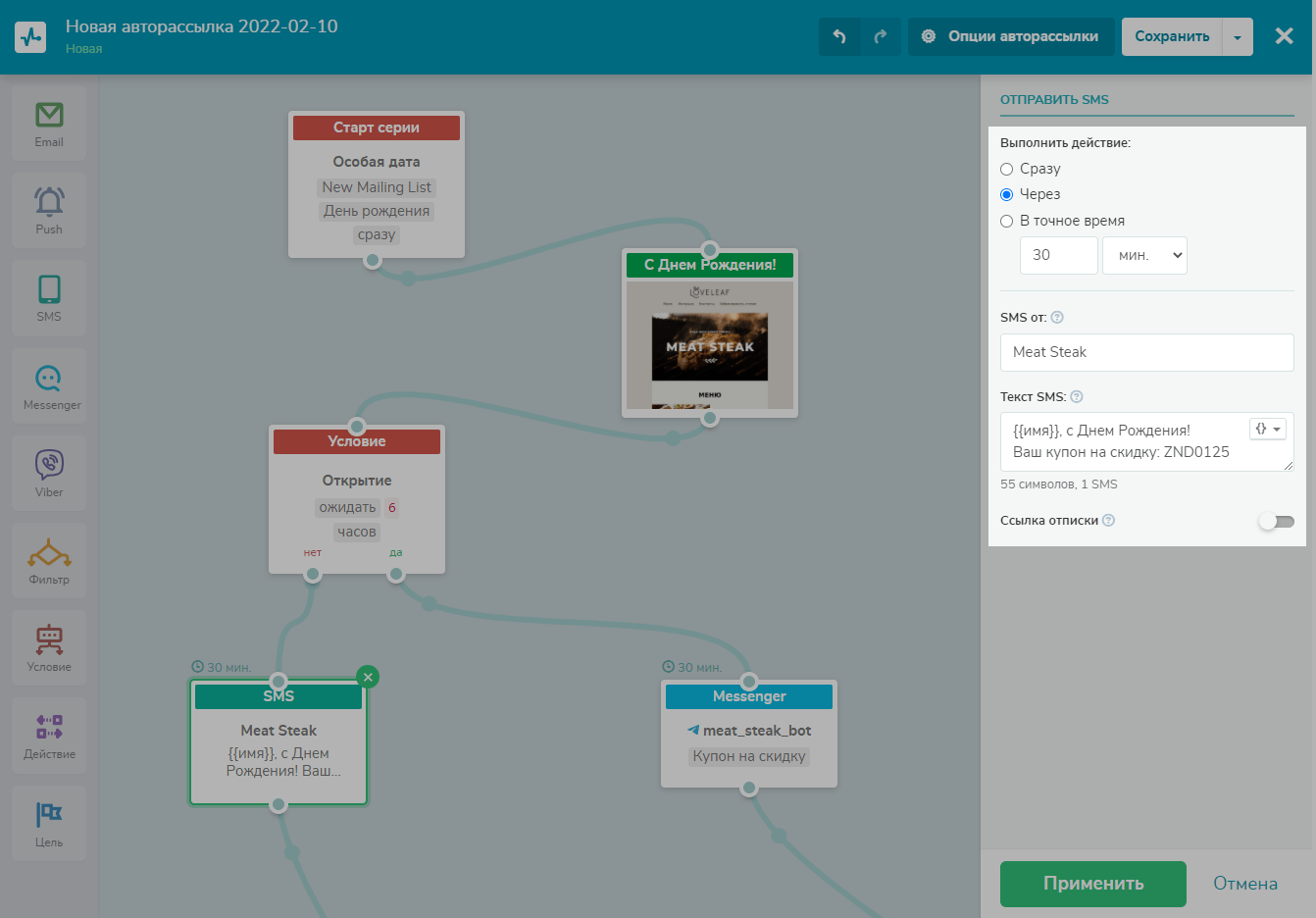Select the Viber block icon
The width and height of the screenshot is (1316, 918).
[x=49, y=473]
